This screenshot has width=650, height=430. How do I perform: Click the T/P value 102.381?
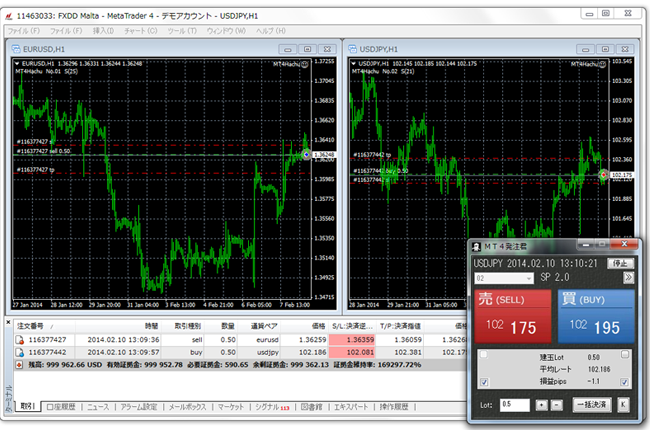407,352
